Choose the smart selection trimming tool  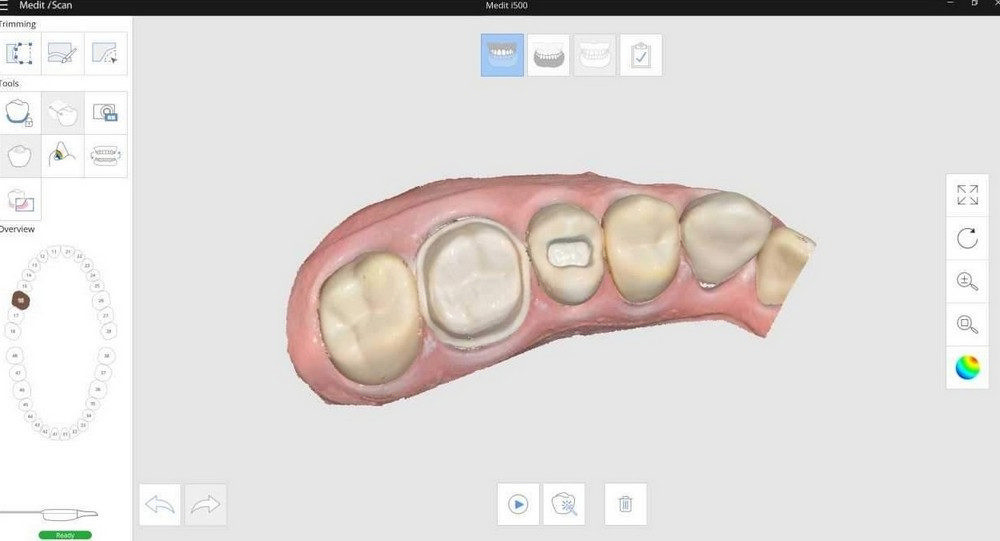[105, 54]
